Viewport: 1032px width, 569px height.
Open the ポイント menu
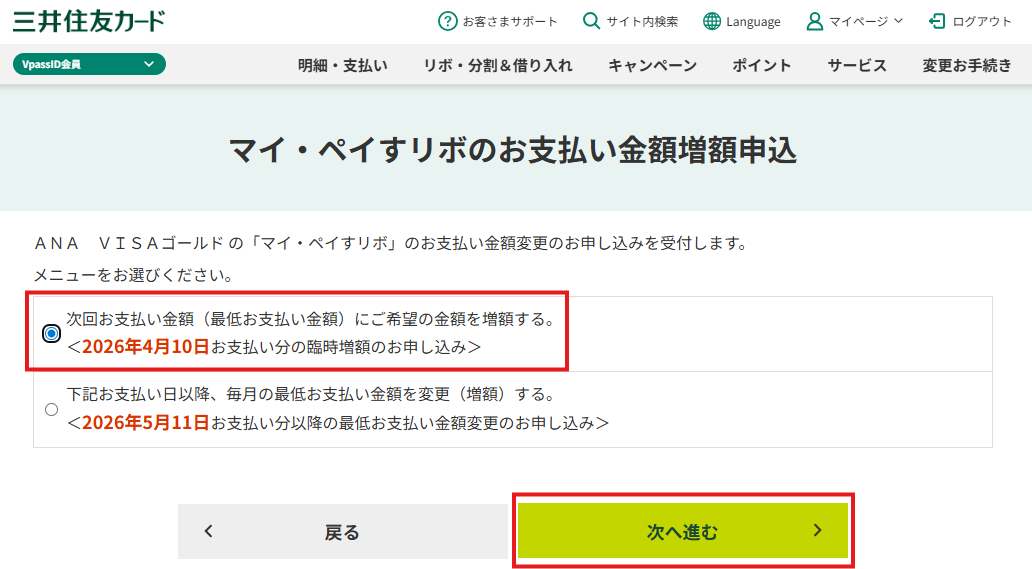pos(761,65)
